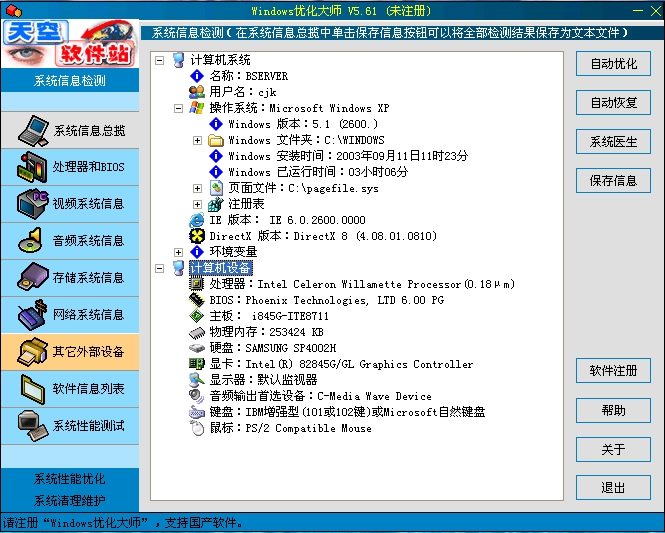Open 其它外部设备 printer icon
This screenshot has height=533, width=665.
[x=33, y=352]
